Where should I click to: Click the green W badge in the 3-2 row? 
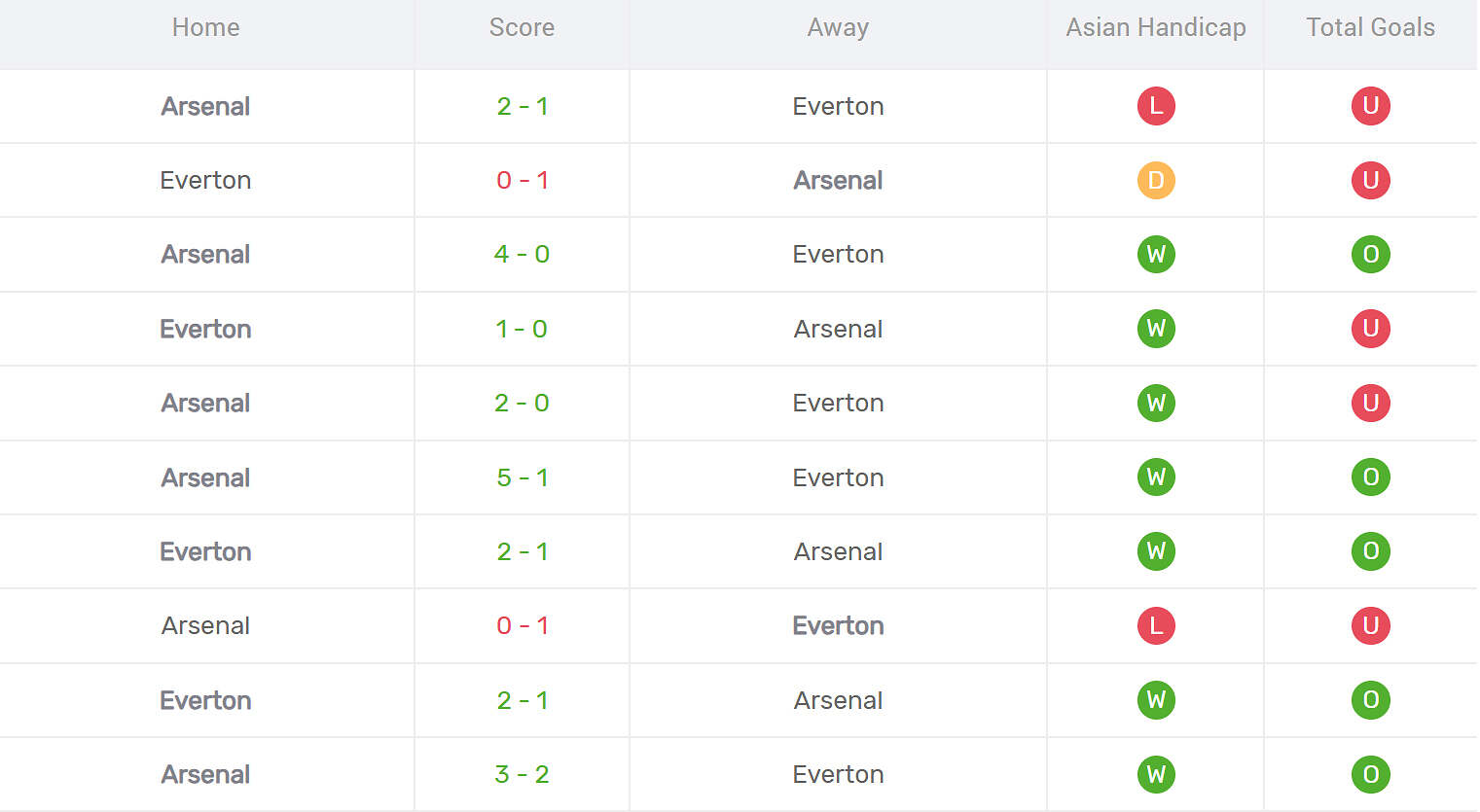pyautogui.click(x=1156, y=774)
